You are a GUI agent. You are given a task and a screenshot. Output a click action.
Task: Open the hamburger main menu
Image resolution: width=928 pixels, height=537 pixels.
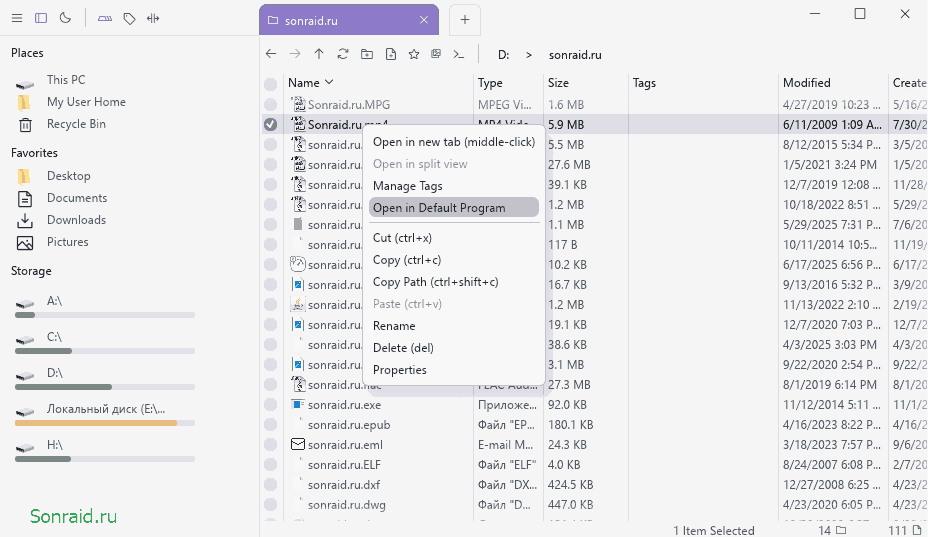(x=17, y=18)
